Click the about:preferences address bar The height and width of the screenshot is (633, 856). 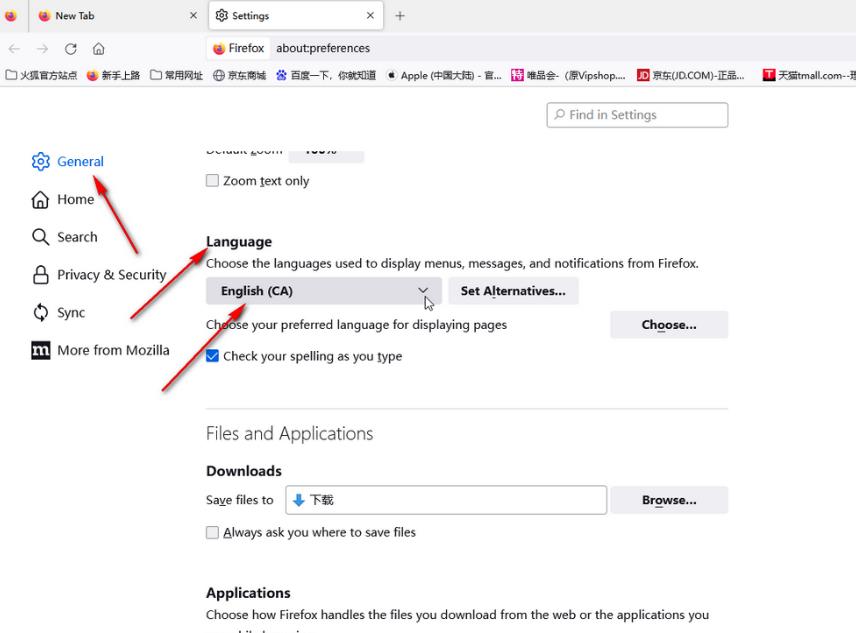tap(323, 49)
